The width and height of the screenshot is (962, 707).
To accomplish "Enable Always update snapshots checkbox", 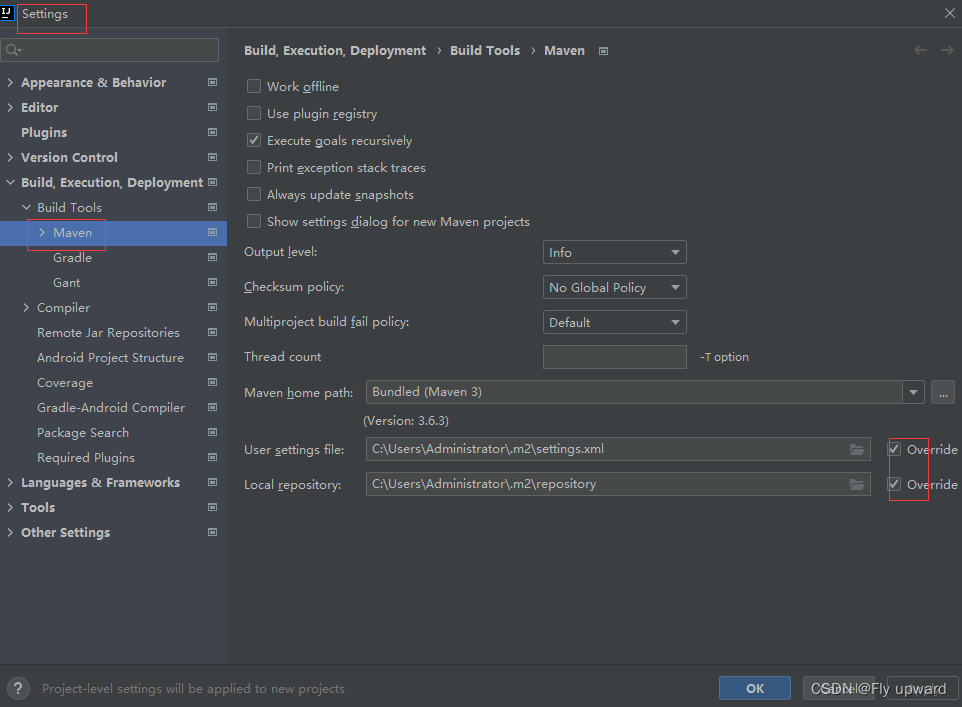I will coord(254,195).
